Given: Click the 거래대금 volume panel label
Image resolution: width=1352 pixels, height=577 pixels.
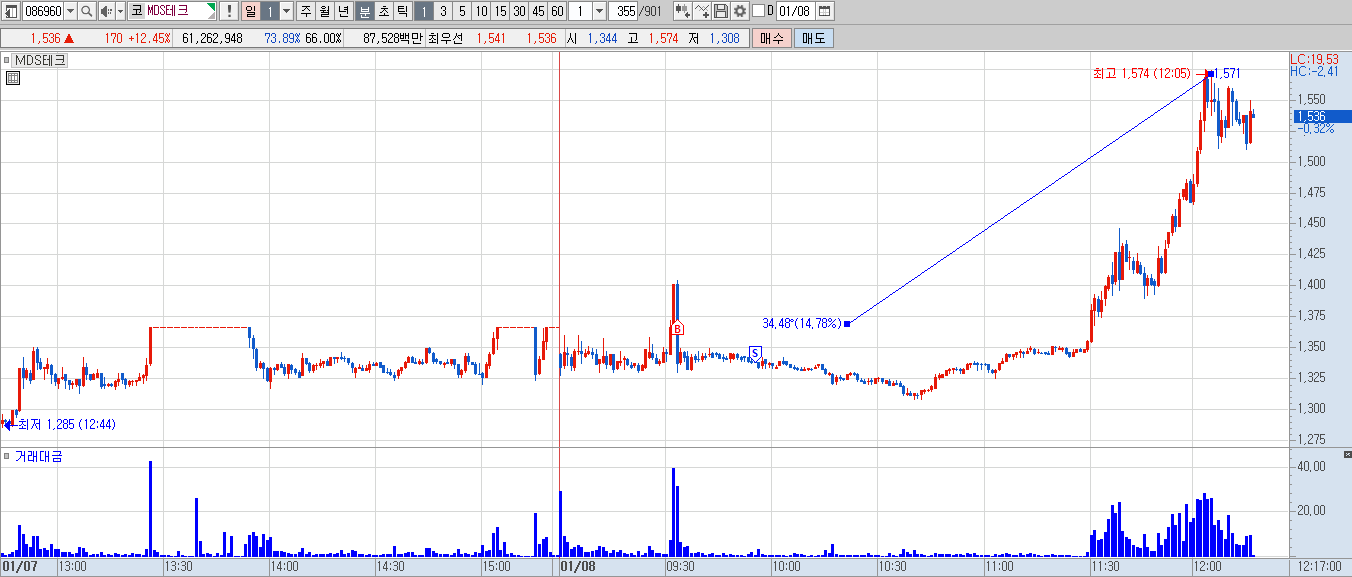Looking at the screenshot, I should [x=38, y=456].
